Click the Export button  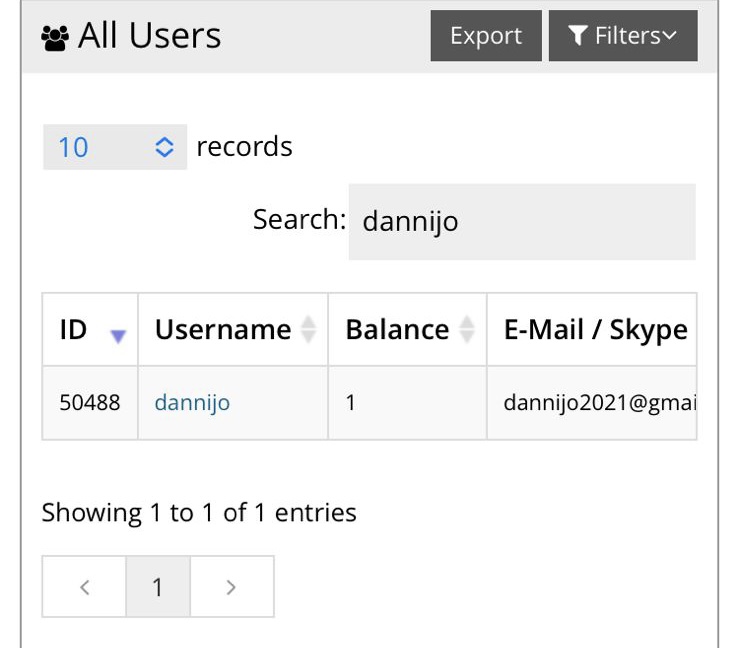tap(486, 36)
